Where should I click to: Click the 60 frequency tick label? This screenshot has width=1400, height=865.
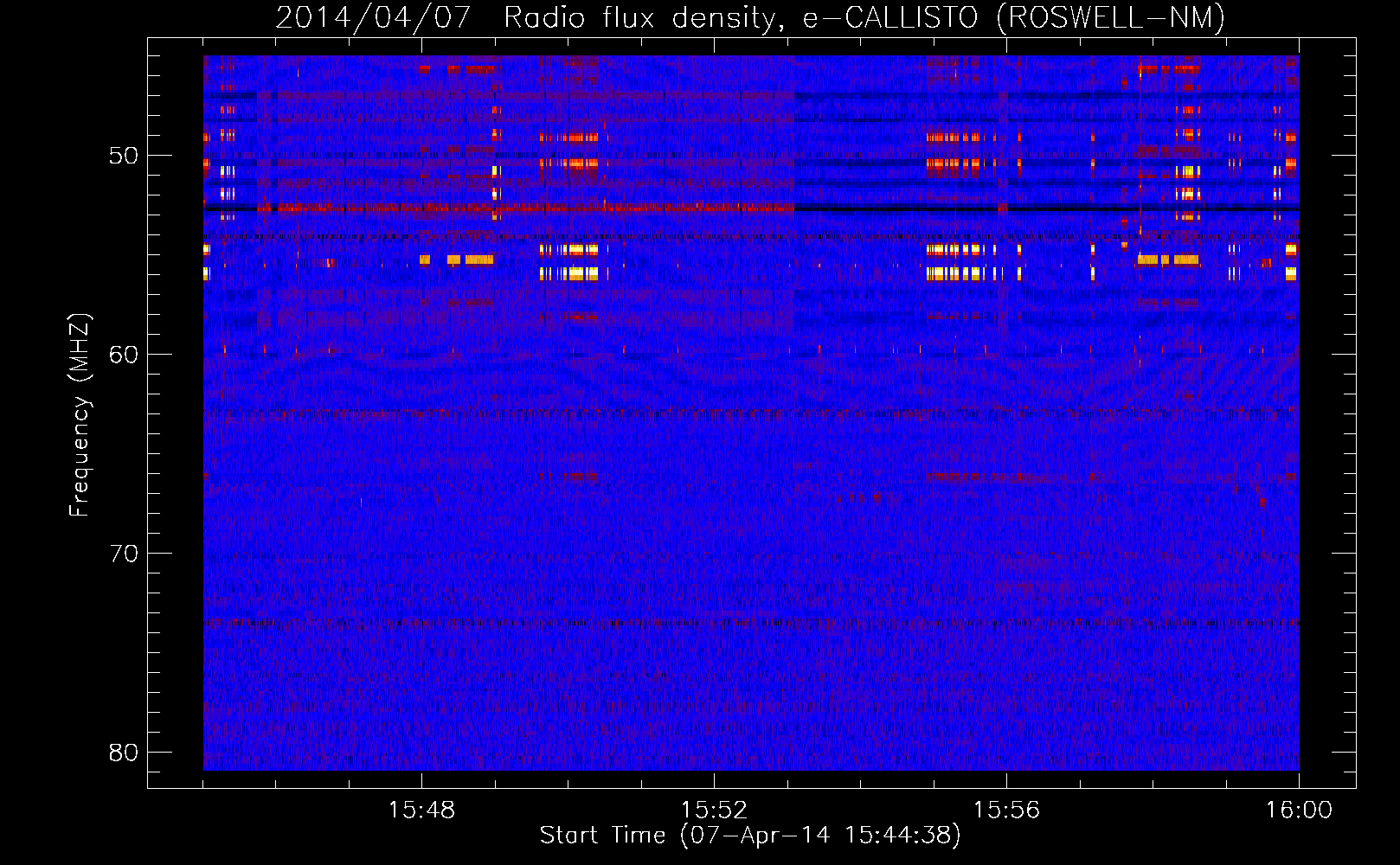tap(124, 355)
